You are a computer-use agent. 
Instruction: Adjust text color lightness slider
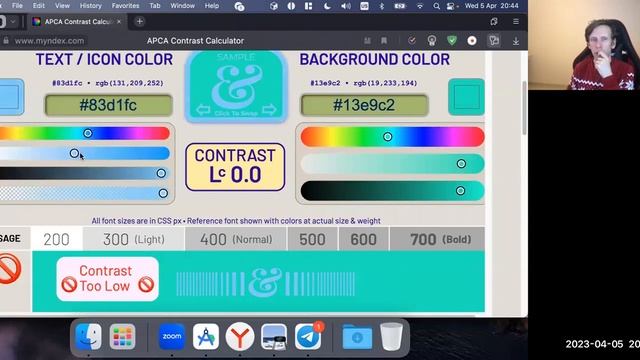(84, 173)
